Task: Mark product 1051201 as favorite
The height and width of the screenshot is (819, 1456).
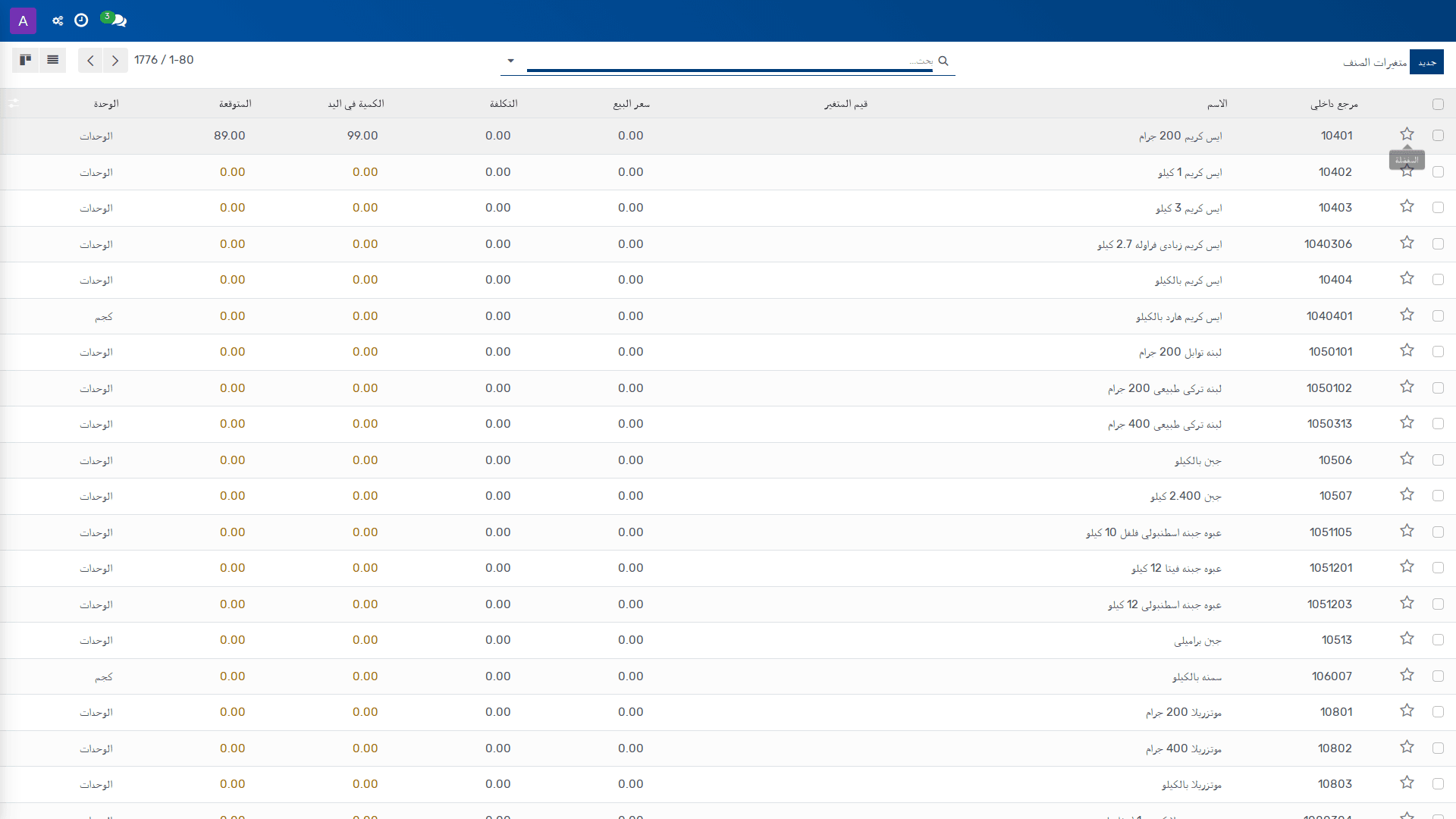Action: pos(1407,566)
